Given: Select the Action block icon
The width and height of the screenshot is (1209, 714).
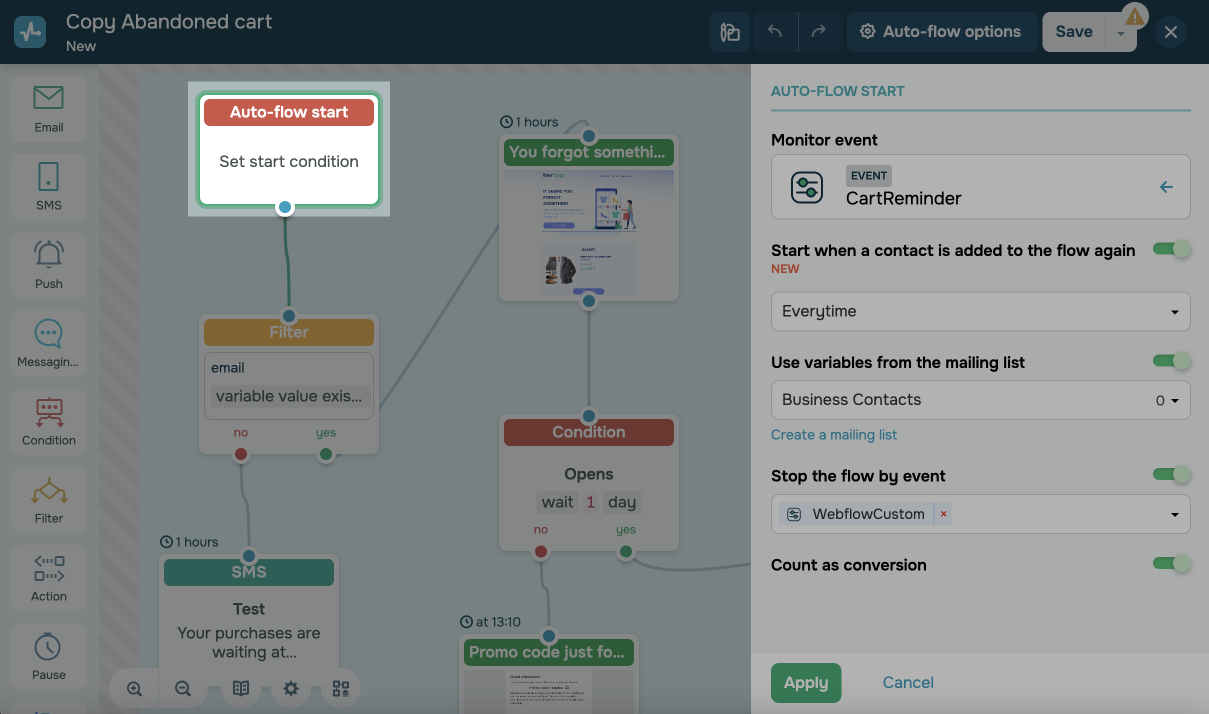Looking at the screenshot, I should click(x=48, y=577).
